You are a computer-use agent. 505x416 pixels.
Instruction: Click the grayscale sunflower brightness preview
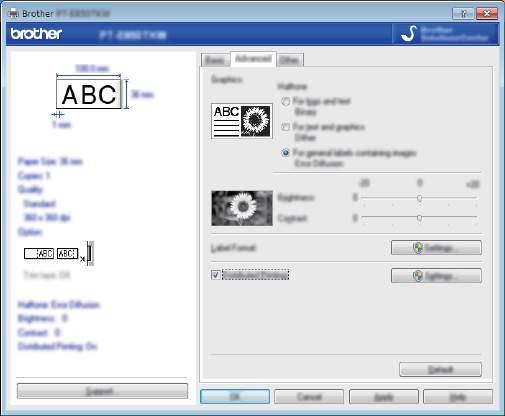[x=242, y=208]
